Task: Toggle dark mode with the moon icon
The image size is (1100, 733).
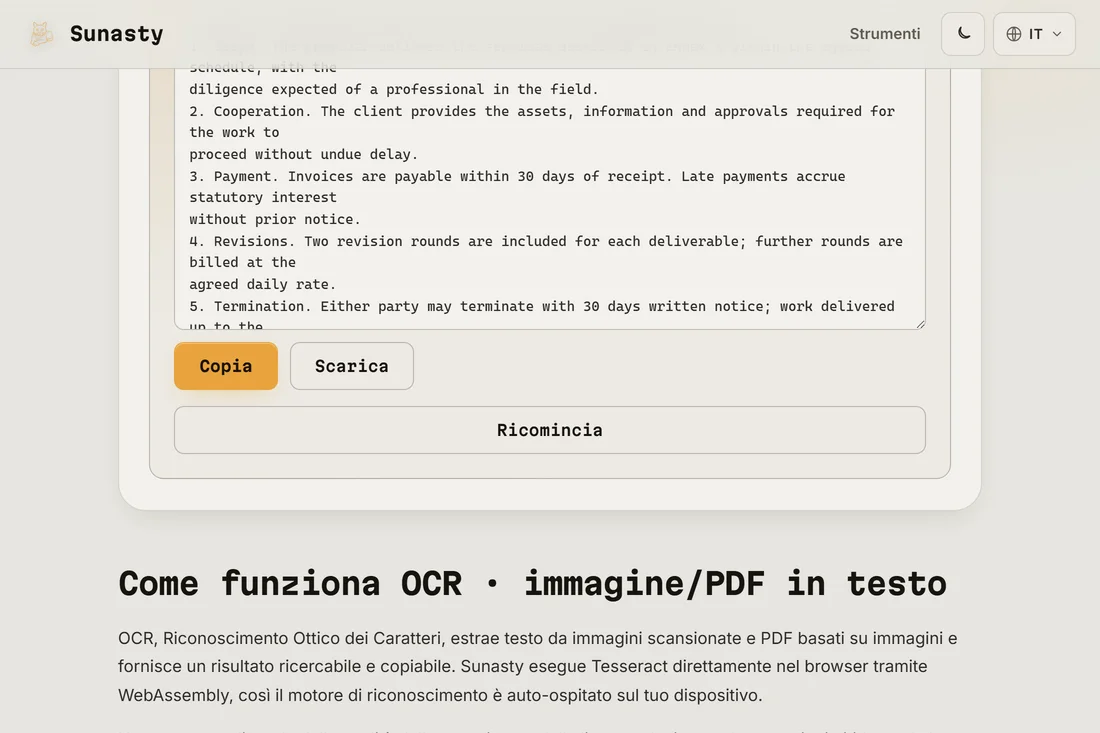Action: [962, 34]
